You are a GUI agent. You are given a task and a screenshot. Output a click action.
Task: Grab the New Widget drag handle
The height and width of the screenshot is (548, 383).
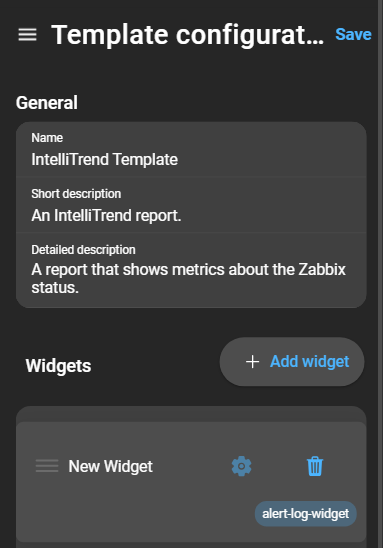[47, 466]
